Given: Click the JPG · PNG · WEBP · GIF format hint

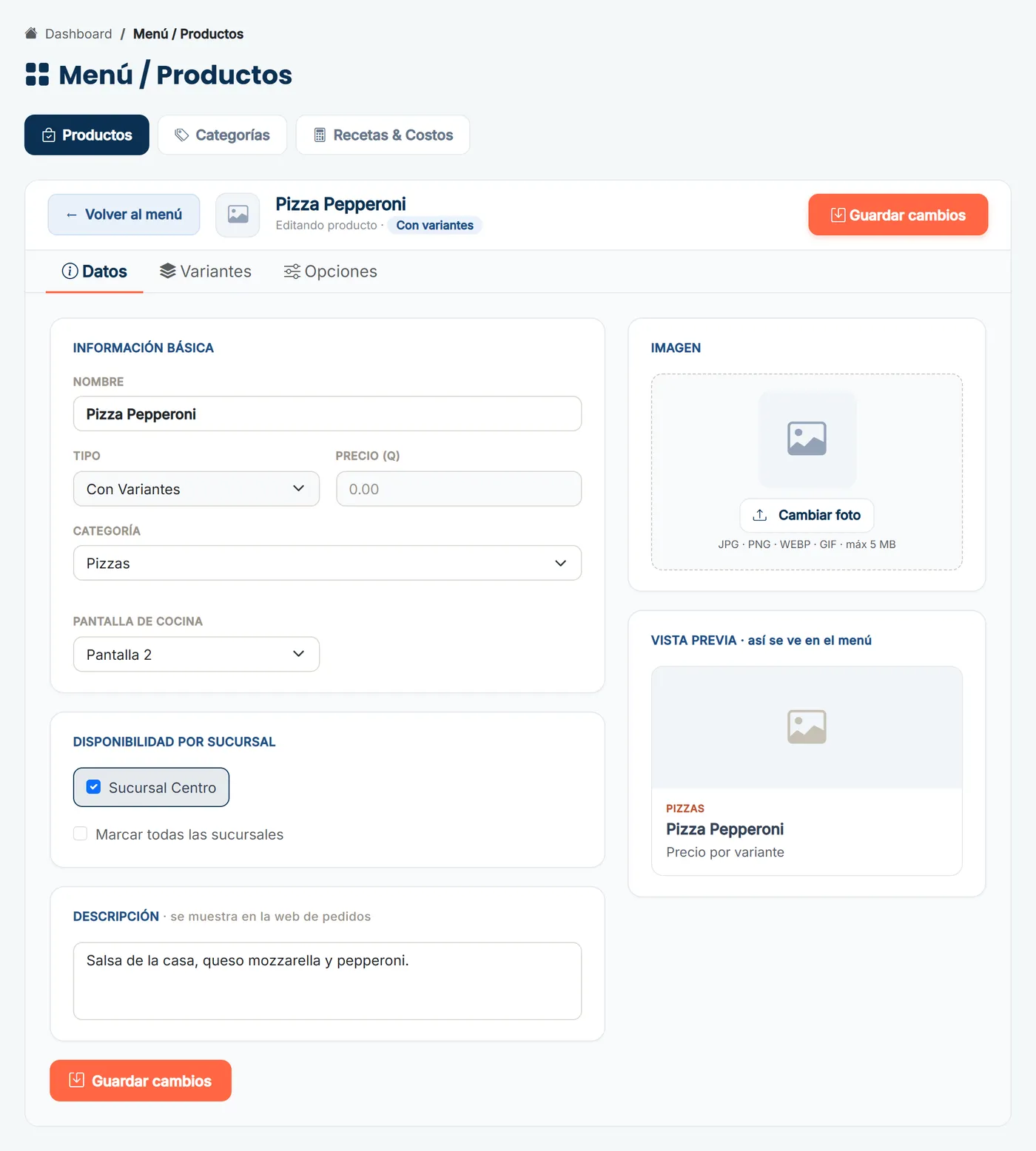Looking at the screenshot, I should (x=807, y=544).
